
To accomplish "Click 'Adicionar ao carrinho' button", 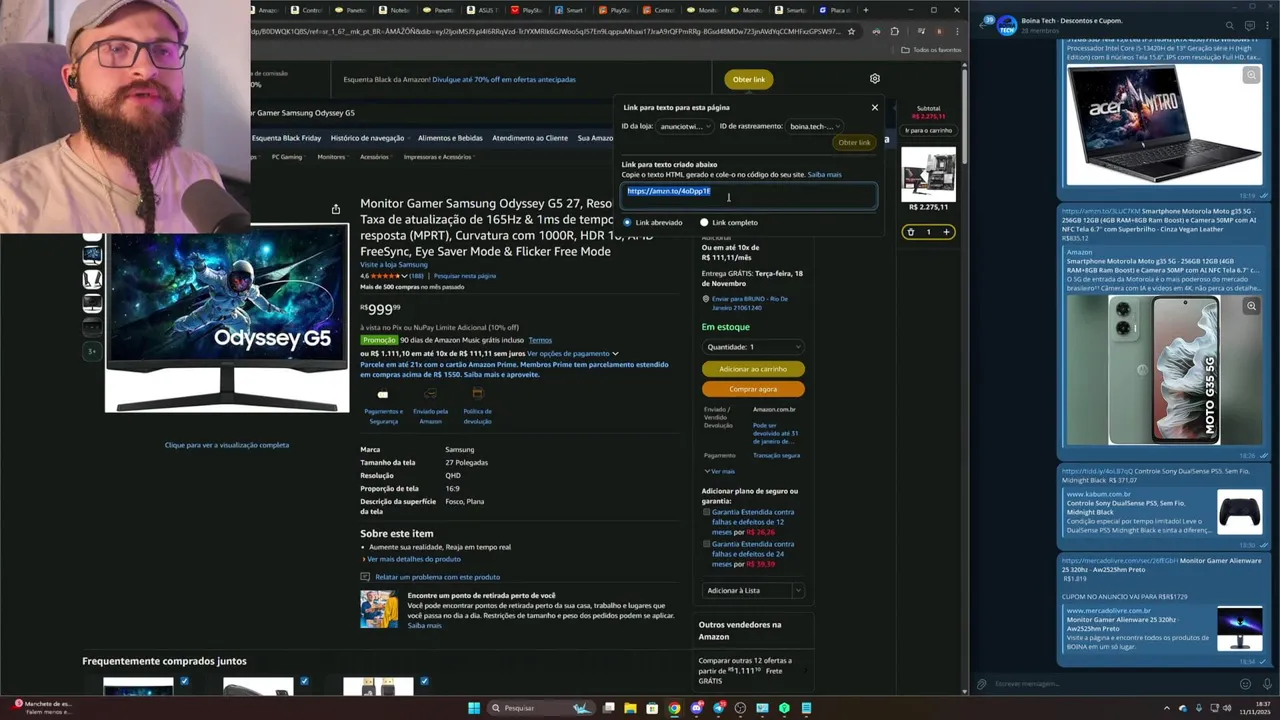I will (753, 369).
